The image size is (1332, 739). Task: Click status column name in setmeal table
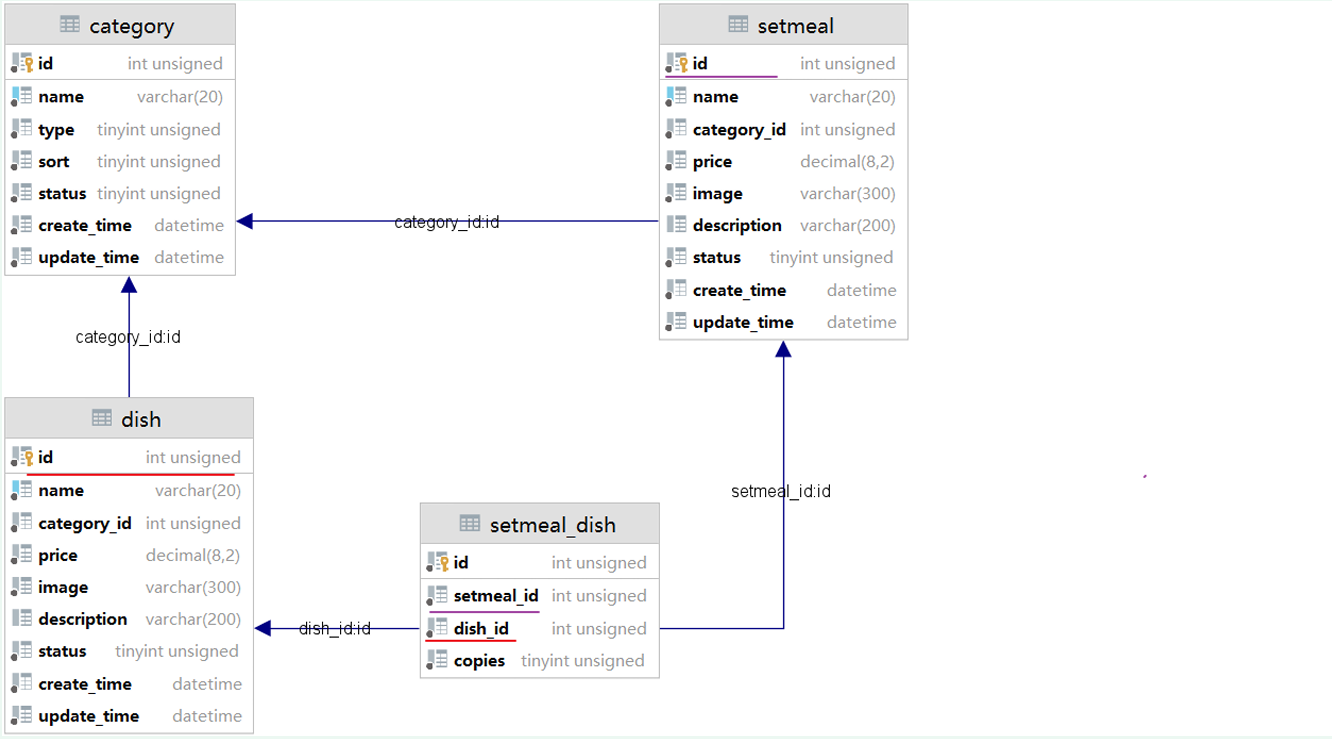(x=717, y=257)
